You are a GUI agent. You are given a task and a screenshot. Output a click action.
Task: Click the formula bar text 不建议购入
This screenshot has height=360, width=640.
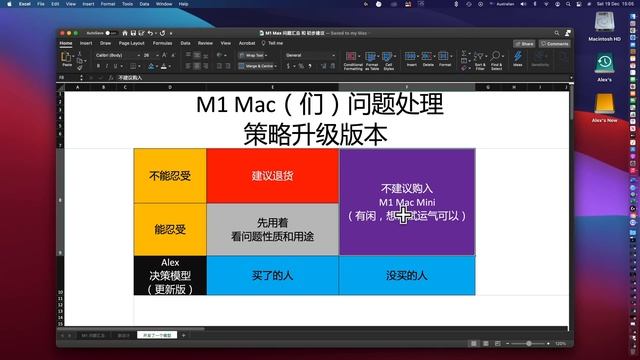click(x=130, y=78)
